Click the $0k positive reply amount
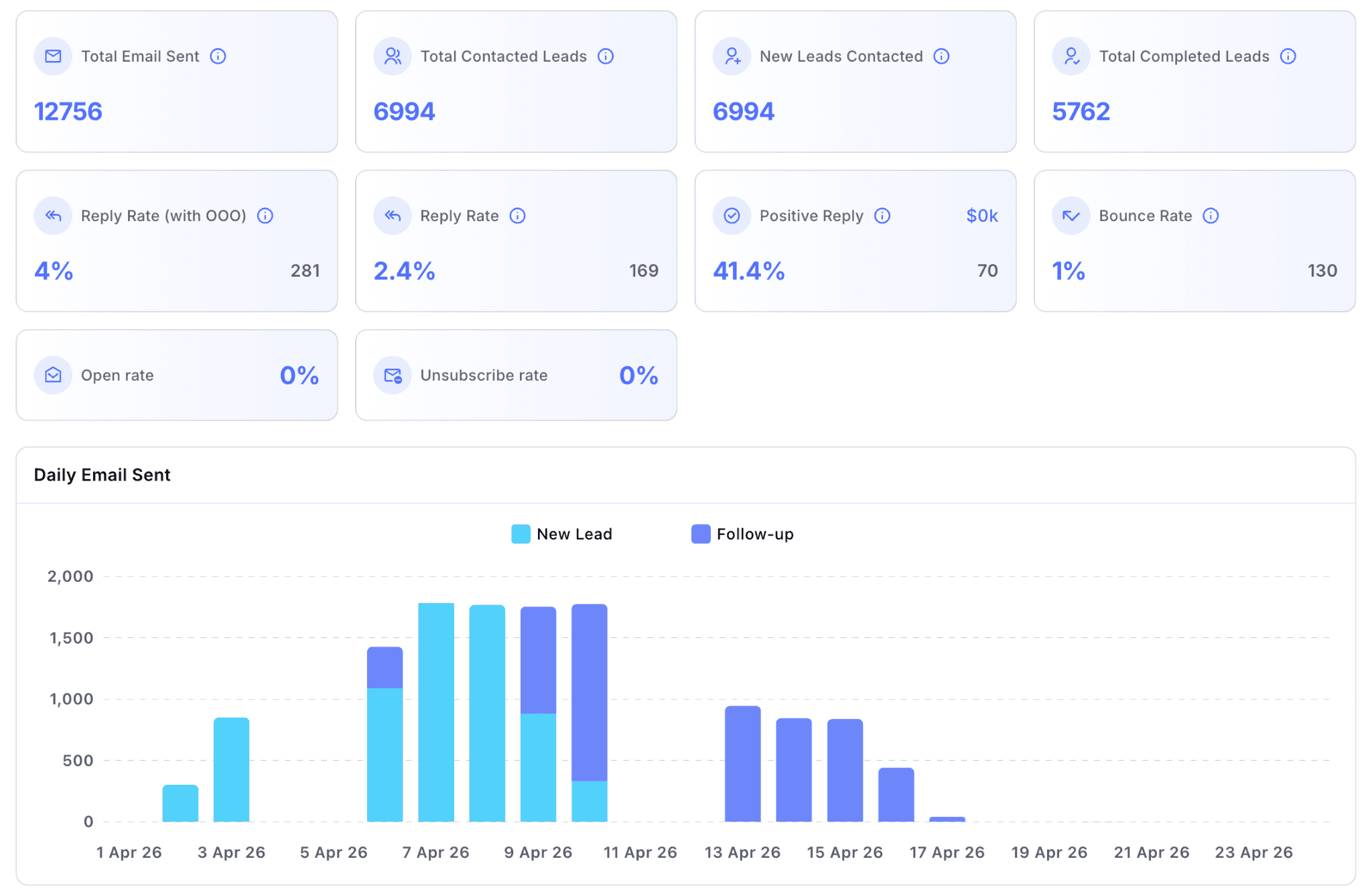 coord(982,216)
